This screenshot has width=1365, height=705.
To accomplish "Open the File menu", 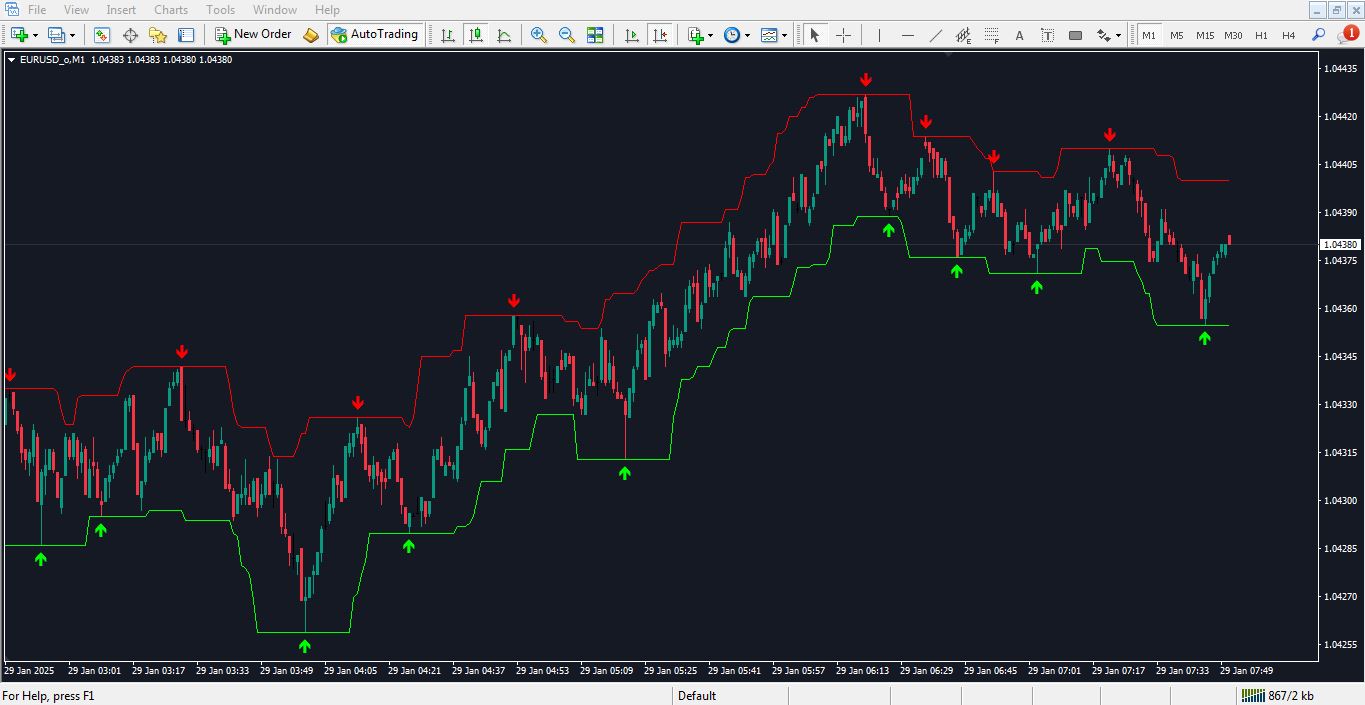I will (x=37, y=9).
